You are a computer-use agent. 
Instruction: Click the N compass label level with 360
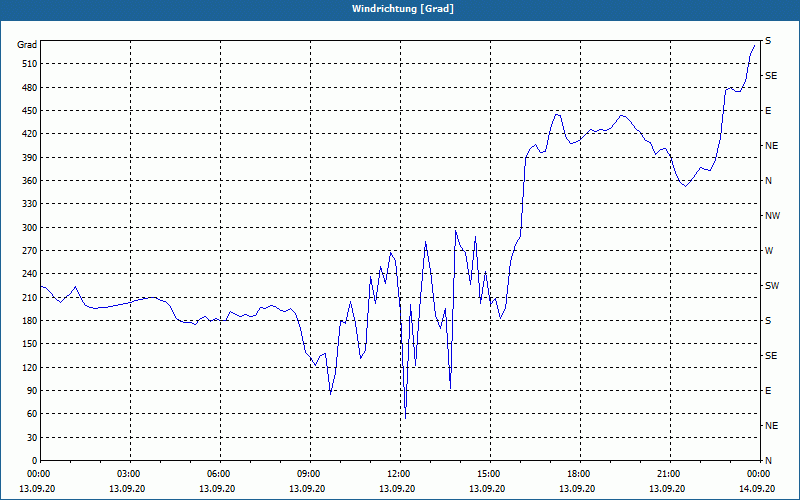tap(769, 181)
